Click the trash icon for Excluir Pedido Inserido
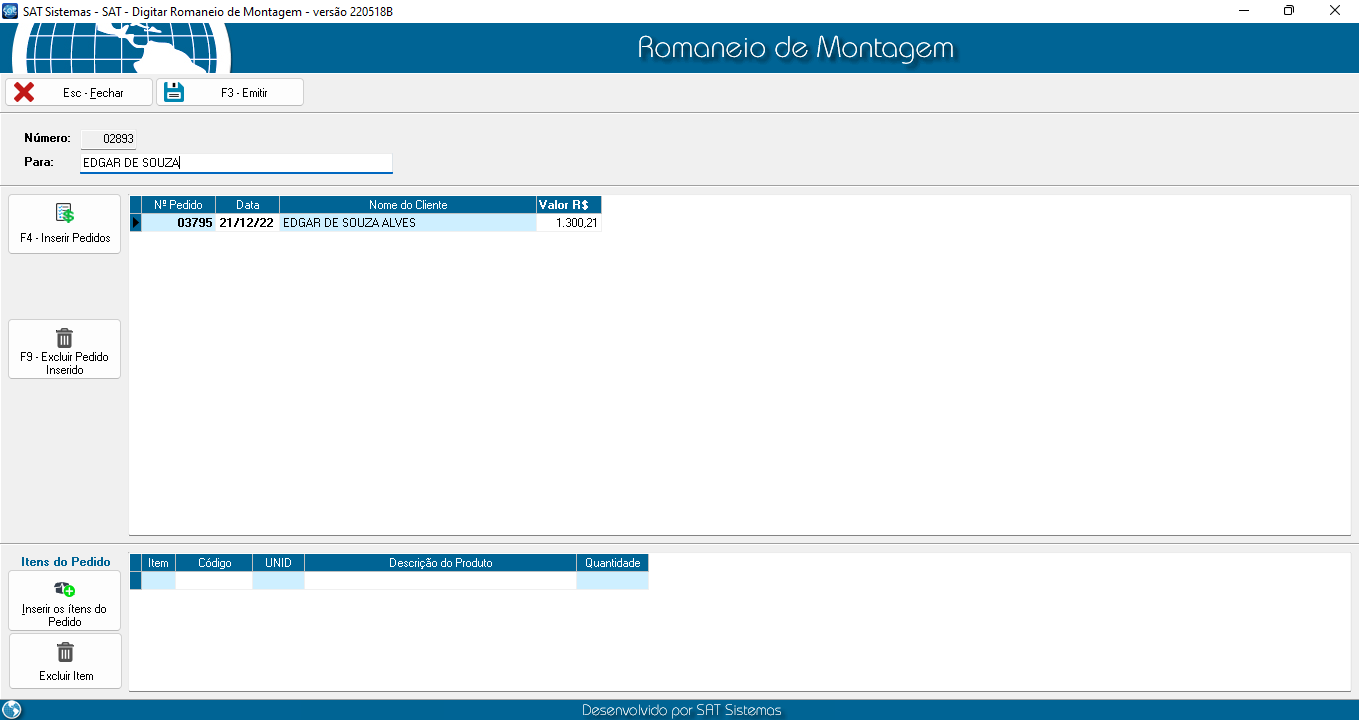This screenshot has width=1359, height=720. [x=65, y=338]
